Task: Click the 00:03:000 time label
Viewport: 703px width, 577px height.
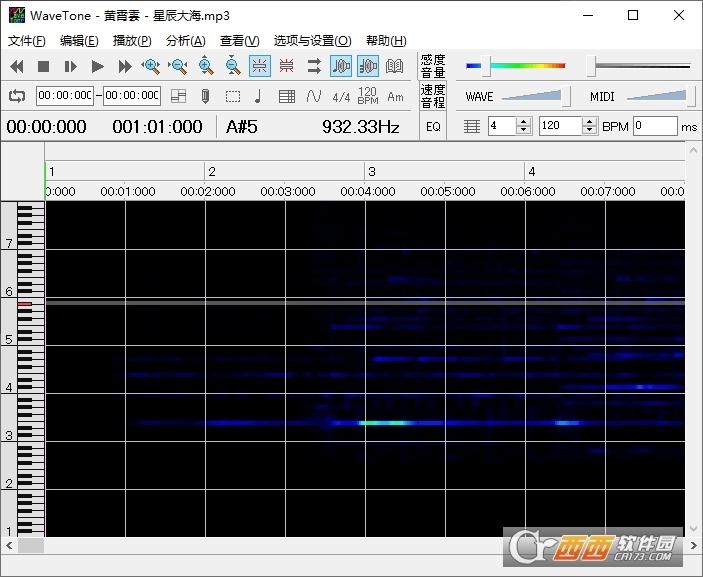Action: (288, 192)
